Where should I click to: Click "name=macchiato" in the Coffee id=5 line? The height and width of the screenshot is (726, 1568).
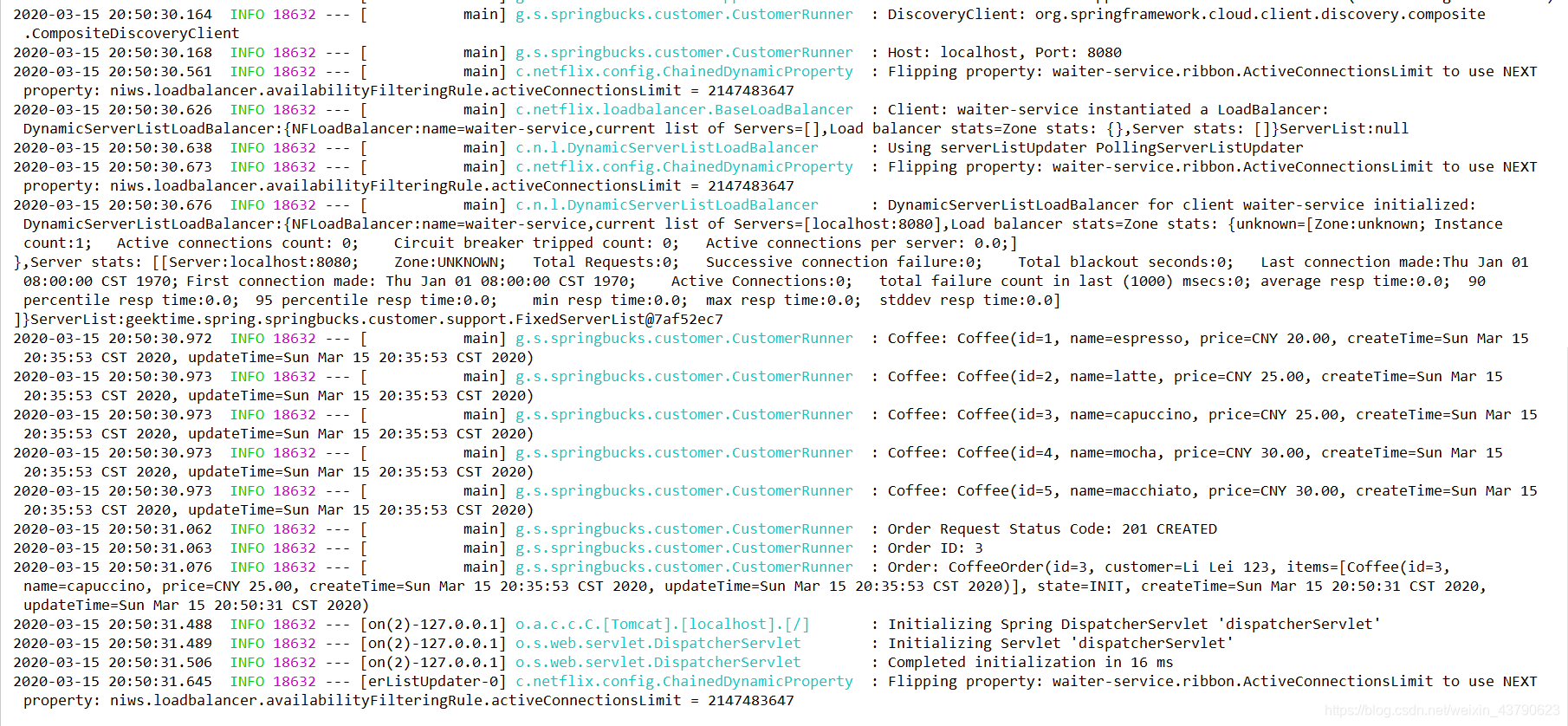(x=1130, y=491)
